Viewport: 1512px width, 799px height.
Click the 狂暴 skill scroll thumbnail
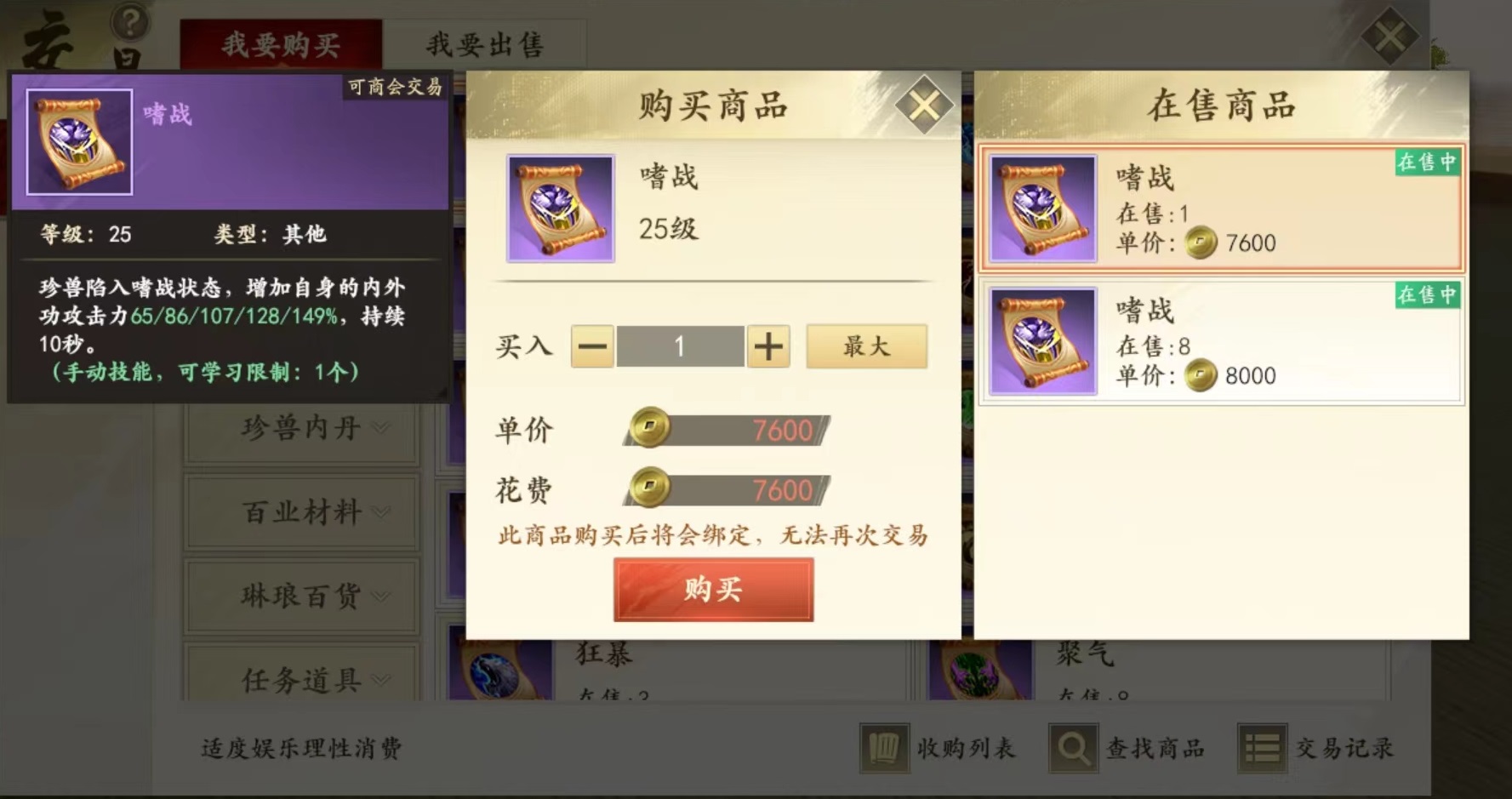tap(500, 671)
